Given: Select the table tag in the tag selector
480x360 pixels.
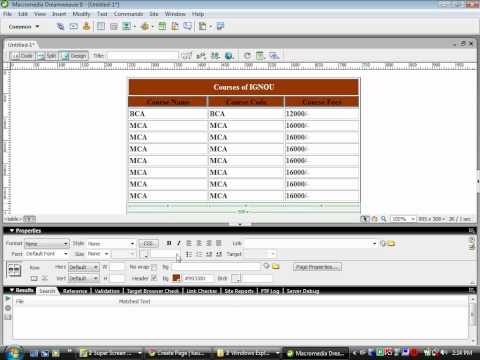Looking at the screenshot, I should click(13, 219).
